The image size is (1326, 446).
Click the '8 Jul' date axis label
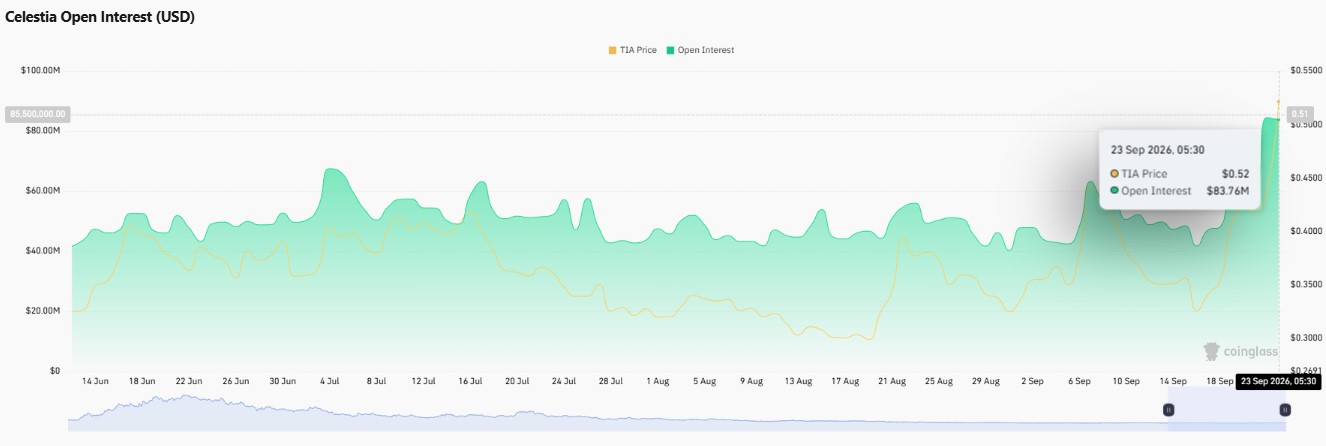(376, 381)
